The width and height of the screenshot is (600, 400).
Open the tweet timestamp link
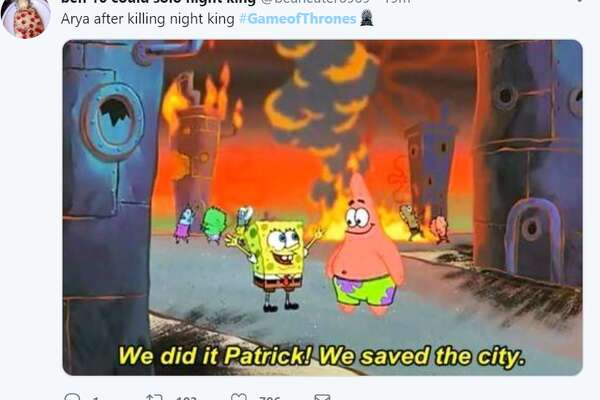(x=398, y=2)
